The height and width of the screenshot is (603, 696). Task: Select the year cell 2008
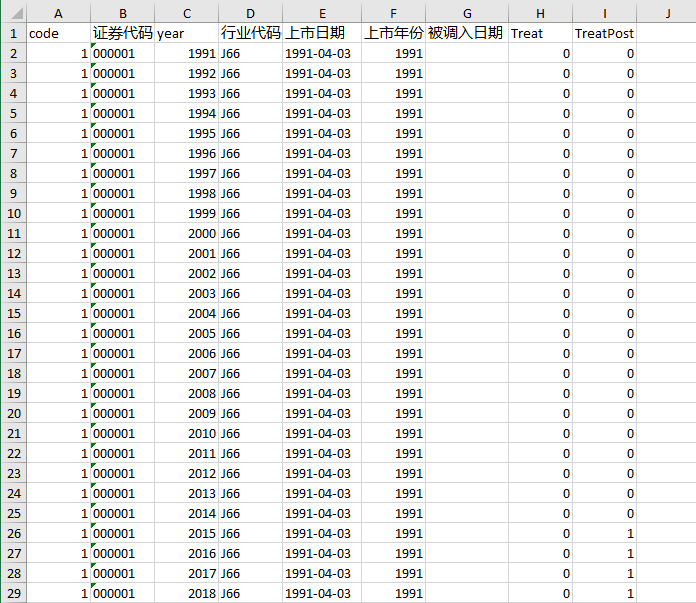click(x=186, y=393)
